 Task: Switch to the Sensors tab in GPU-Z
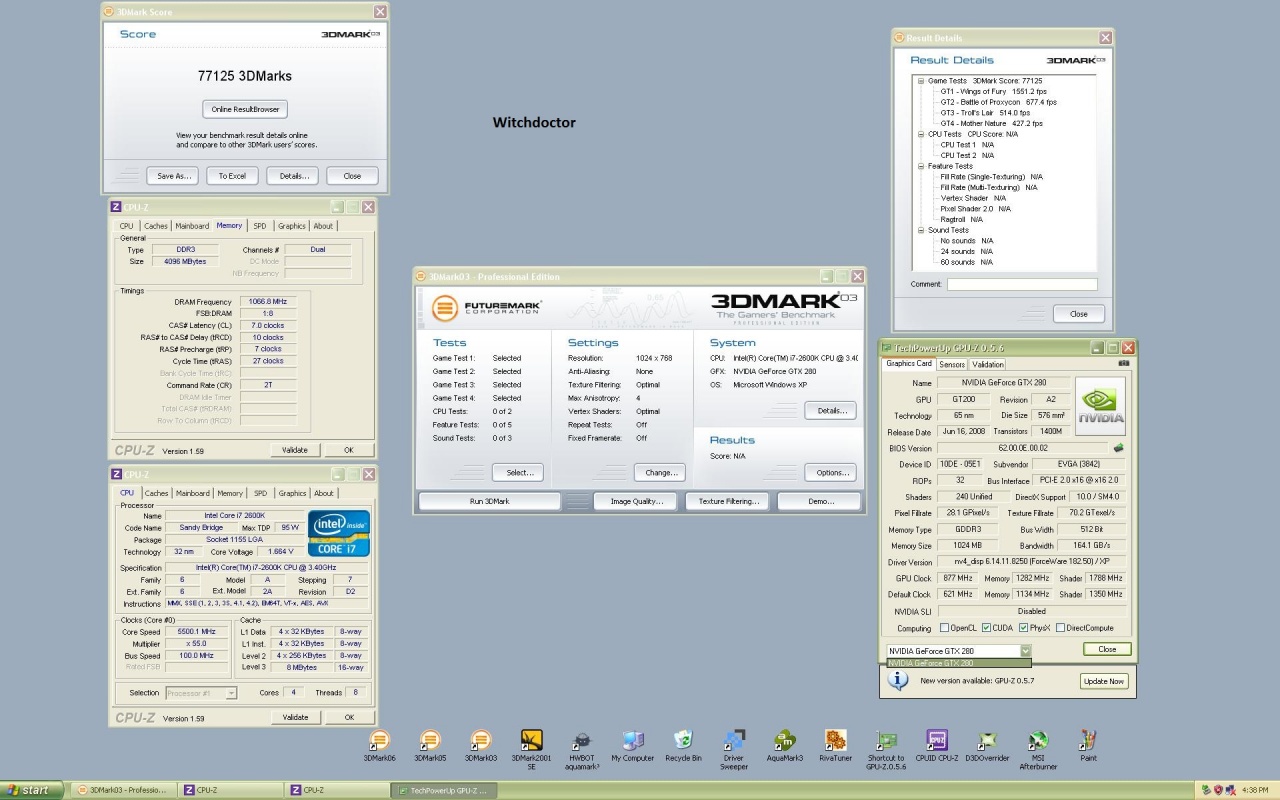click(951, 364)
